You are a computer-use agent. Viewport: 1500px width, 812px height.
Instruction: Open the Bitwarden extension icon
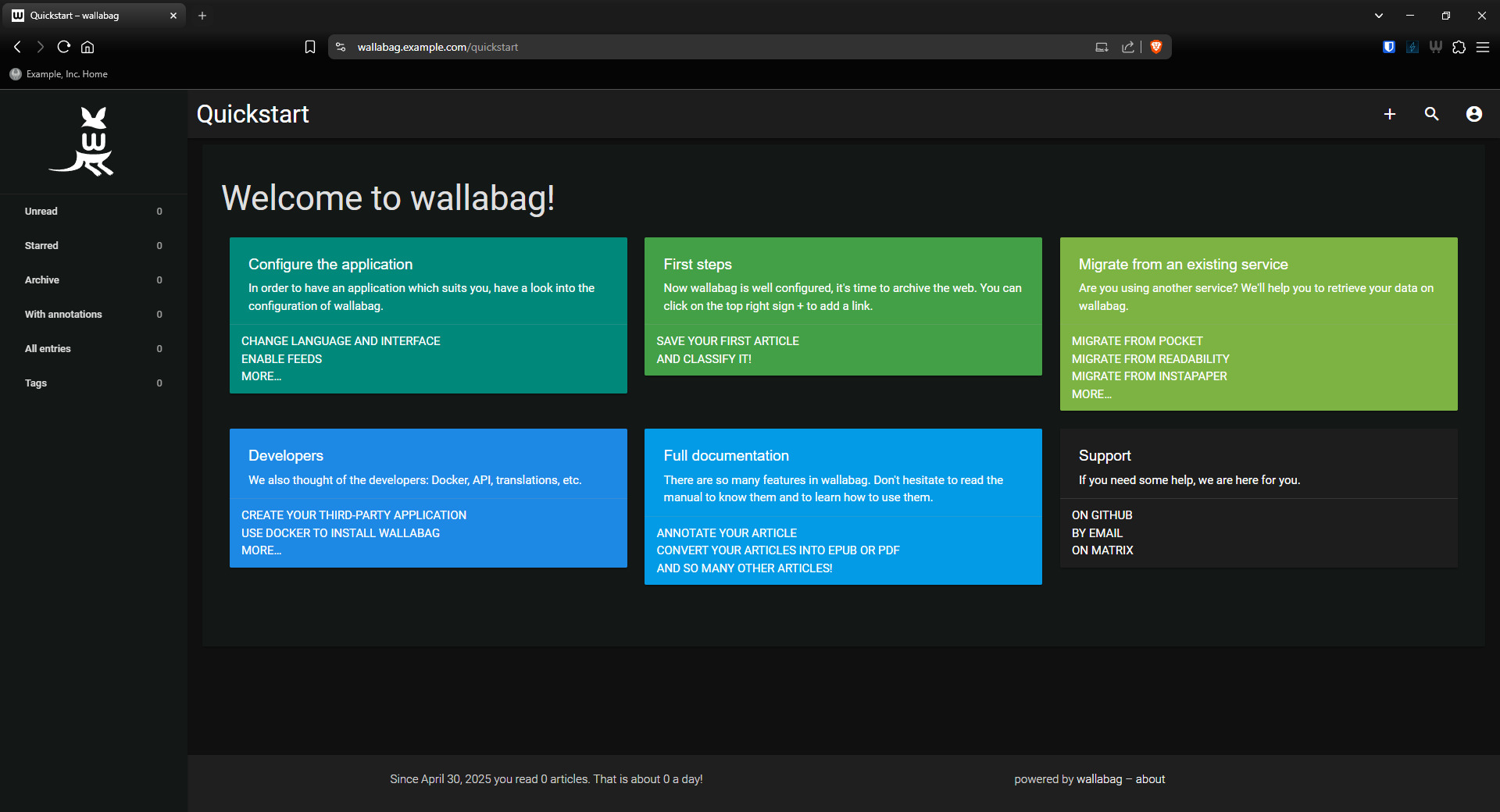pos(1388,47)
